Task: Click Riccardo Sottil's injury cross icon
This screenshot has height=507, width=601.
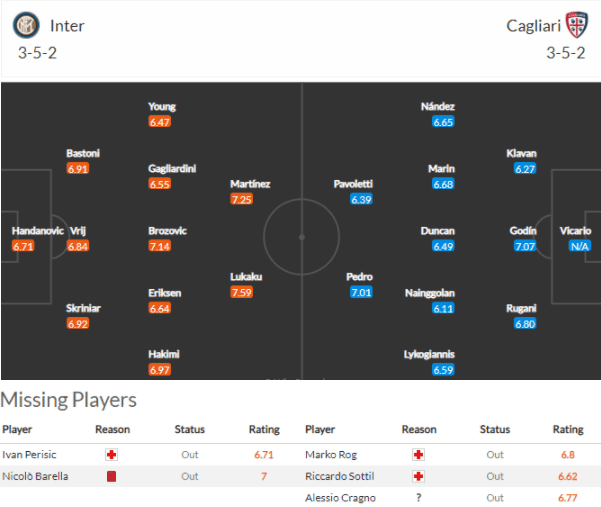Action: 419,476
